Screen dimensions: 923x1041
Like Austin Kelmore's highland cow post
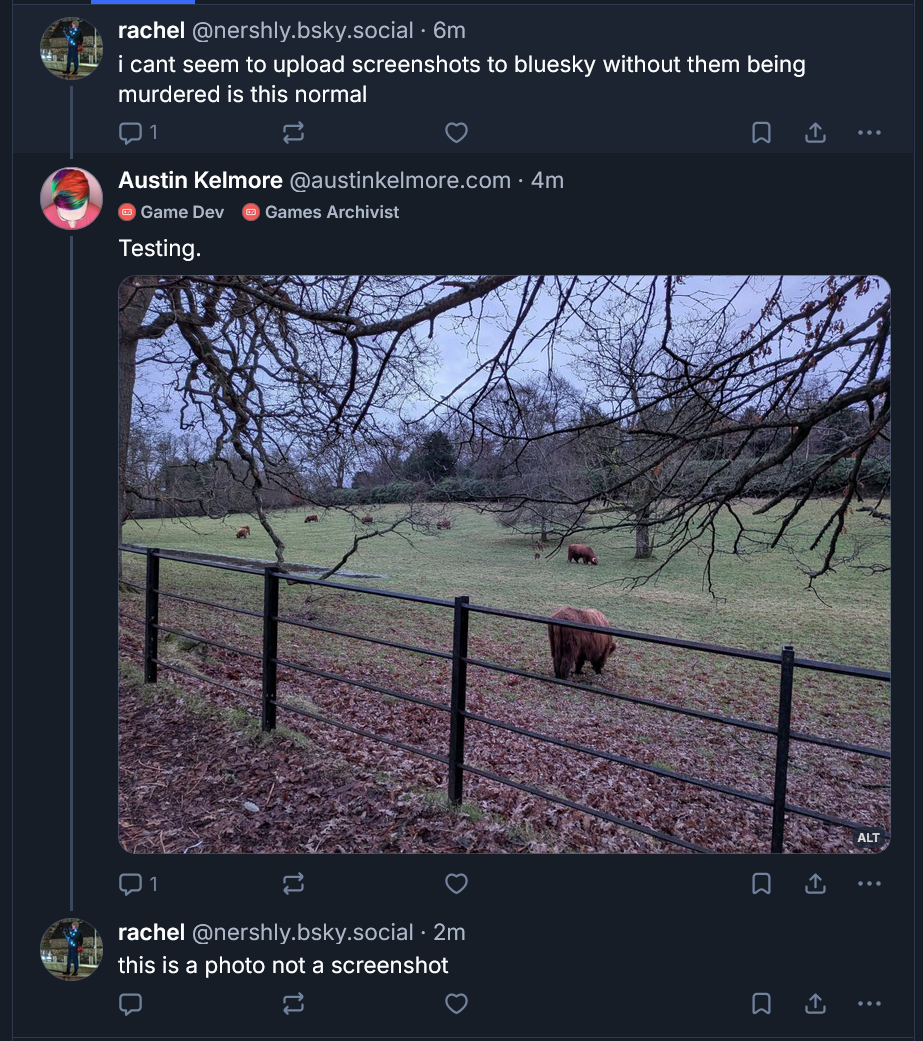point(456,883)
